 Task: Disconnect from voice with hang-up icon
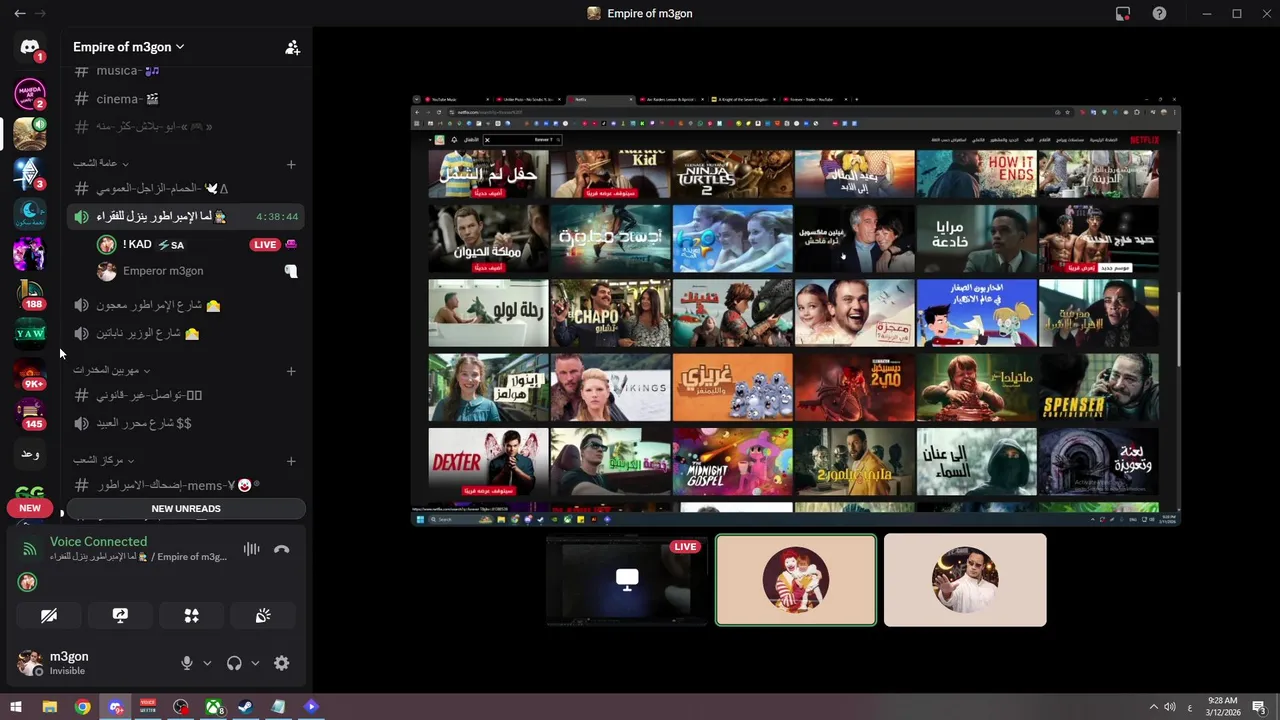point(282,549)
